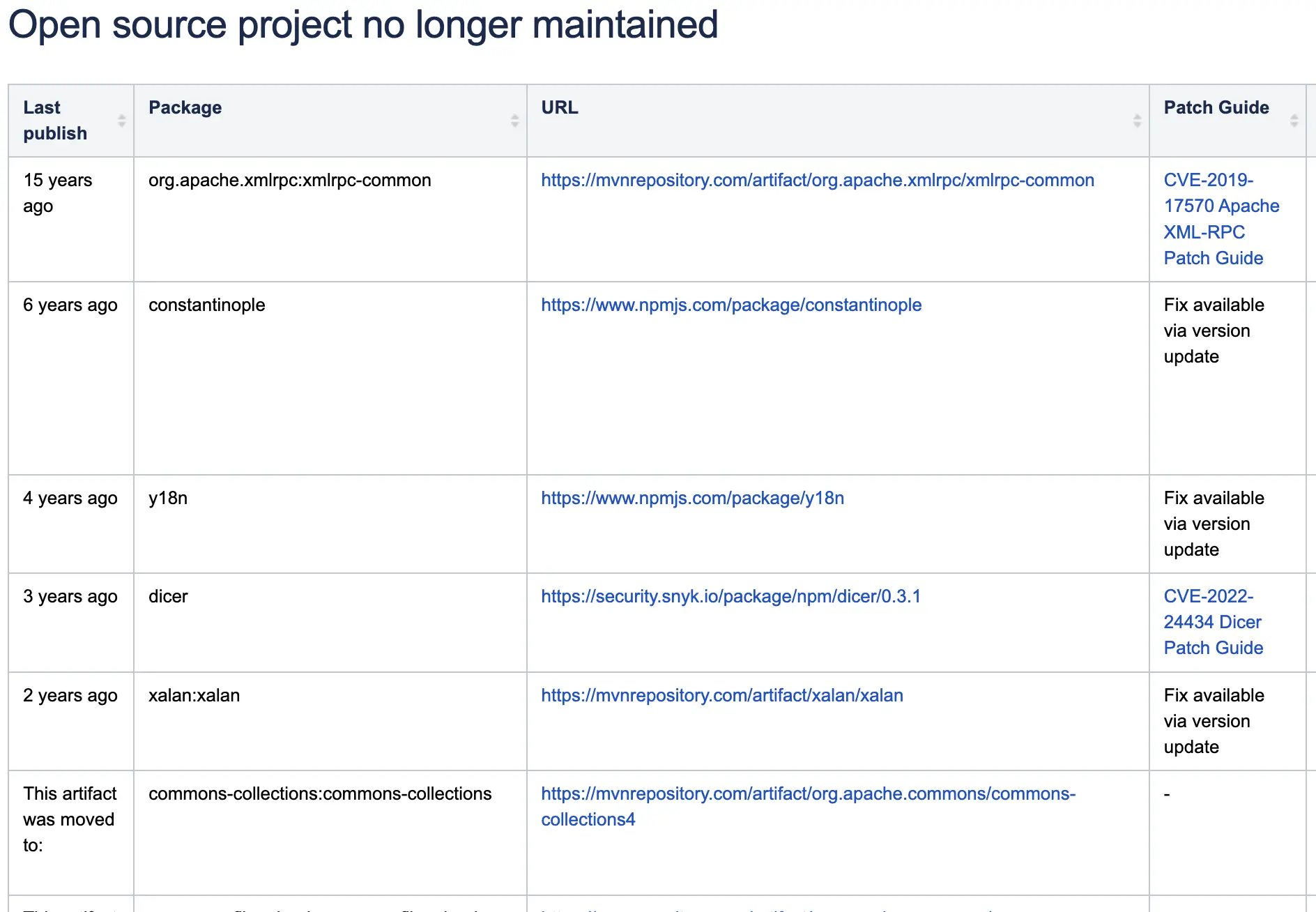Select the dicer package name cell
This screenshot has height=912, width=1316.
(x=330, y=622)
